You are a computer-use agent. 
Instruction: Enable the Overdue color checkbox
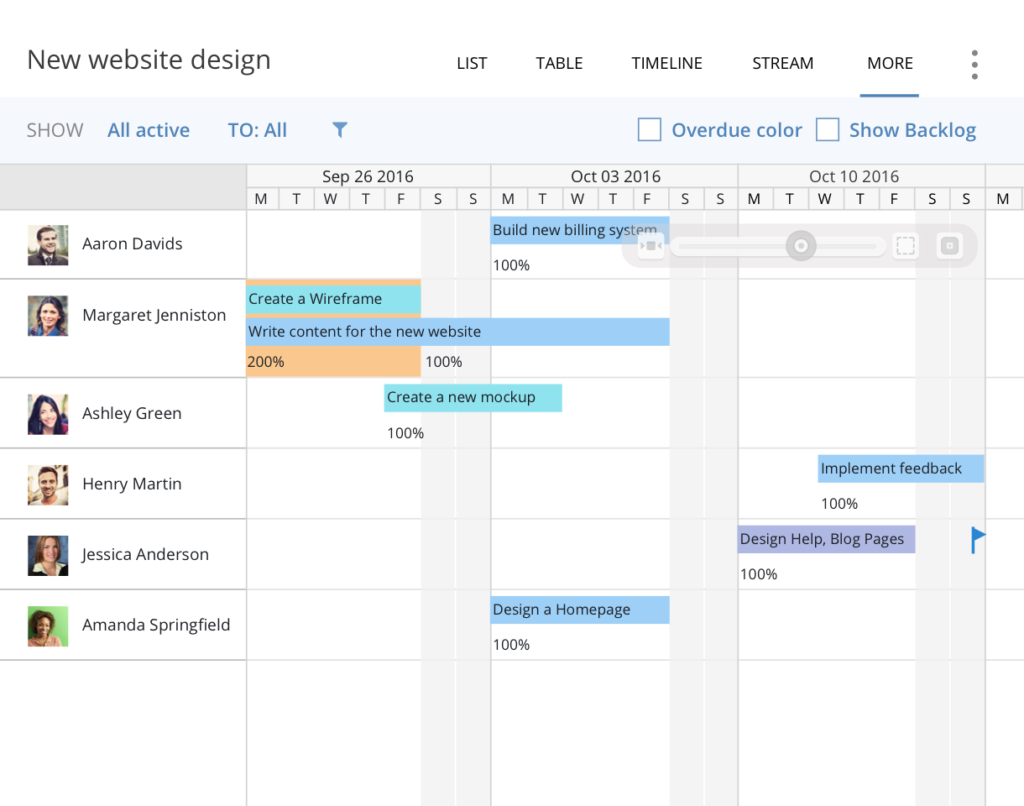tap(650, 130)
